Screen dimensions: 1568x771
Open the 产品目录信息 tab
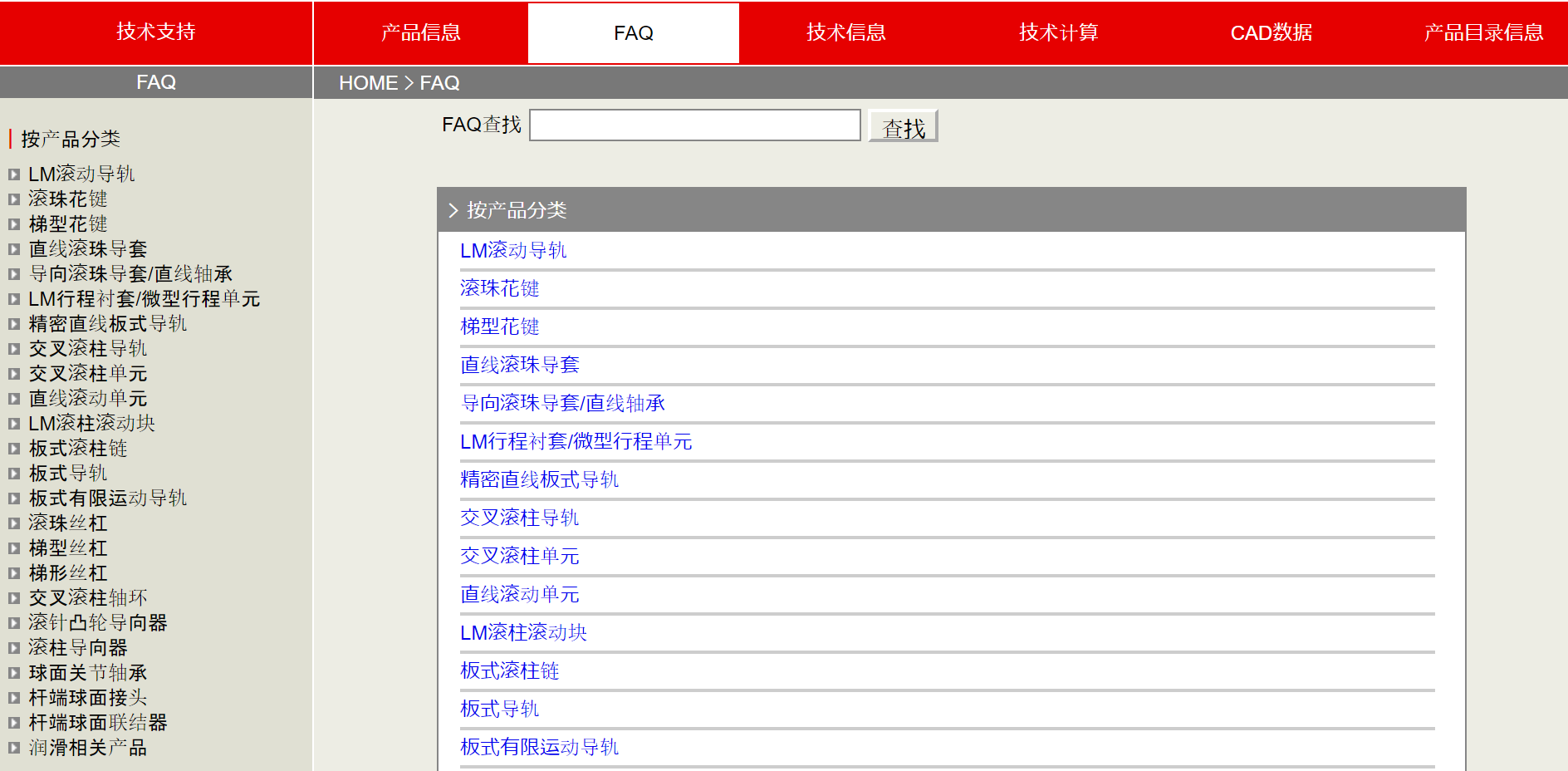coord(1484,32)
